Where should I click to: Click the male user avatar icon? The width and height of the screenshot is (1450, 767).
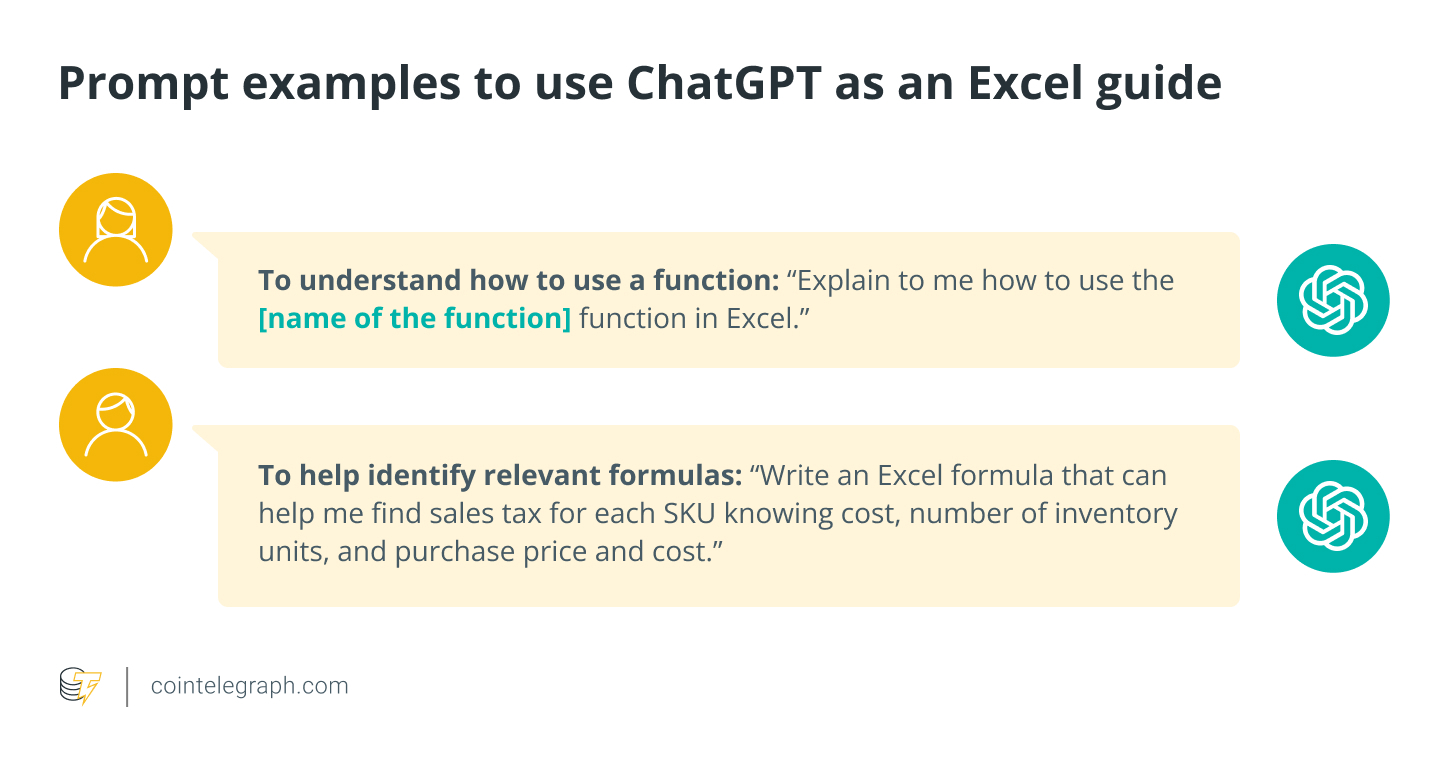pos(116,424)
